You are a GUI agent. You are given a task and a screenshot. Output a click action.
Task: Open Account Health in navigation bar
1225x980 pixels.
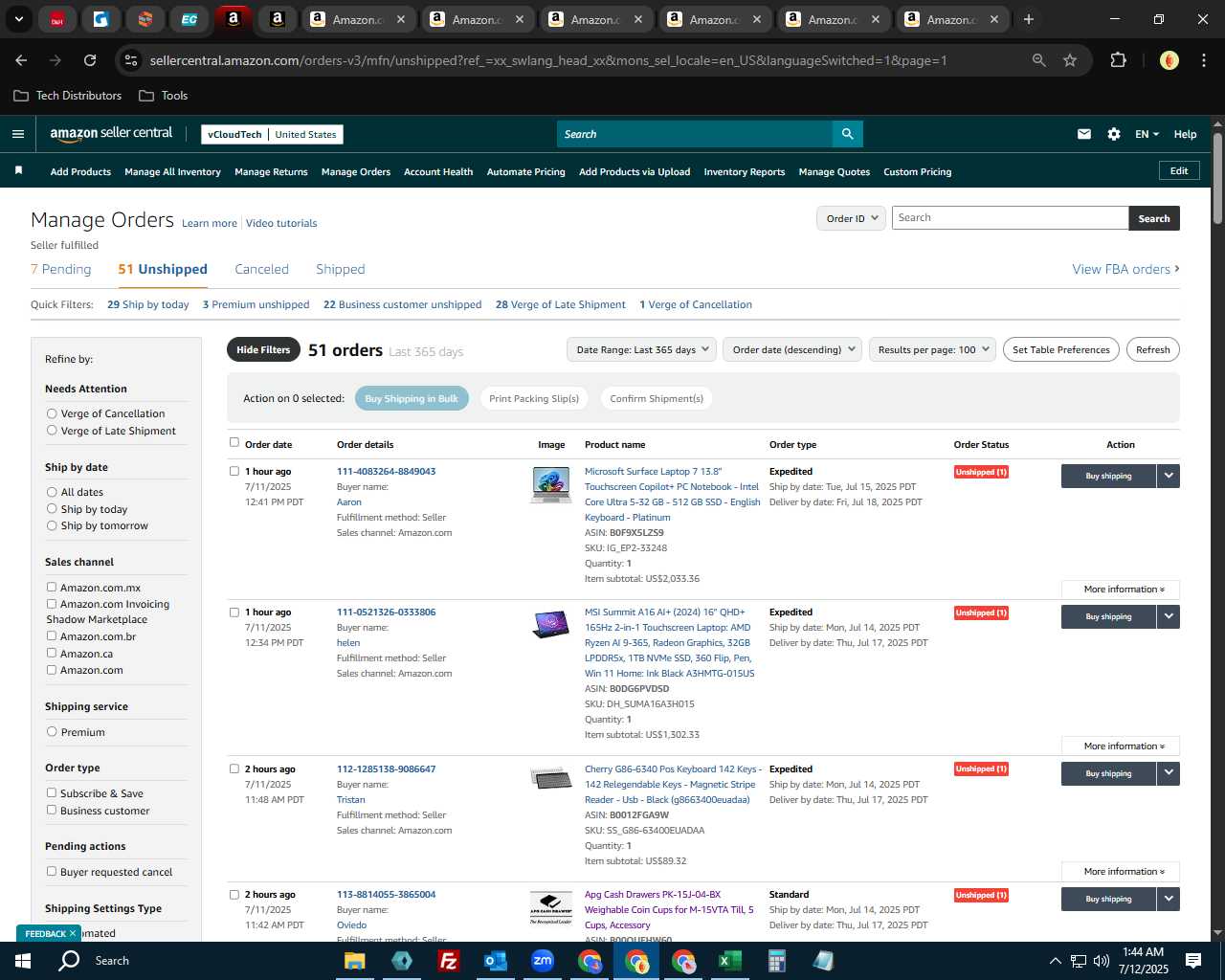tap(438, 171)
